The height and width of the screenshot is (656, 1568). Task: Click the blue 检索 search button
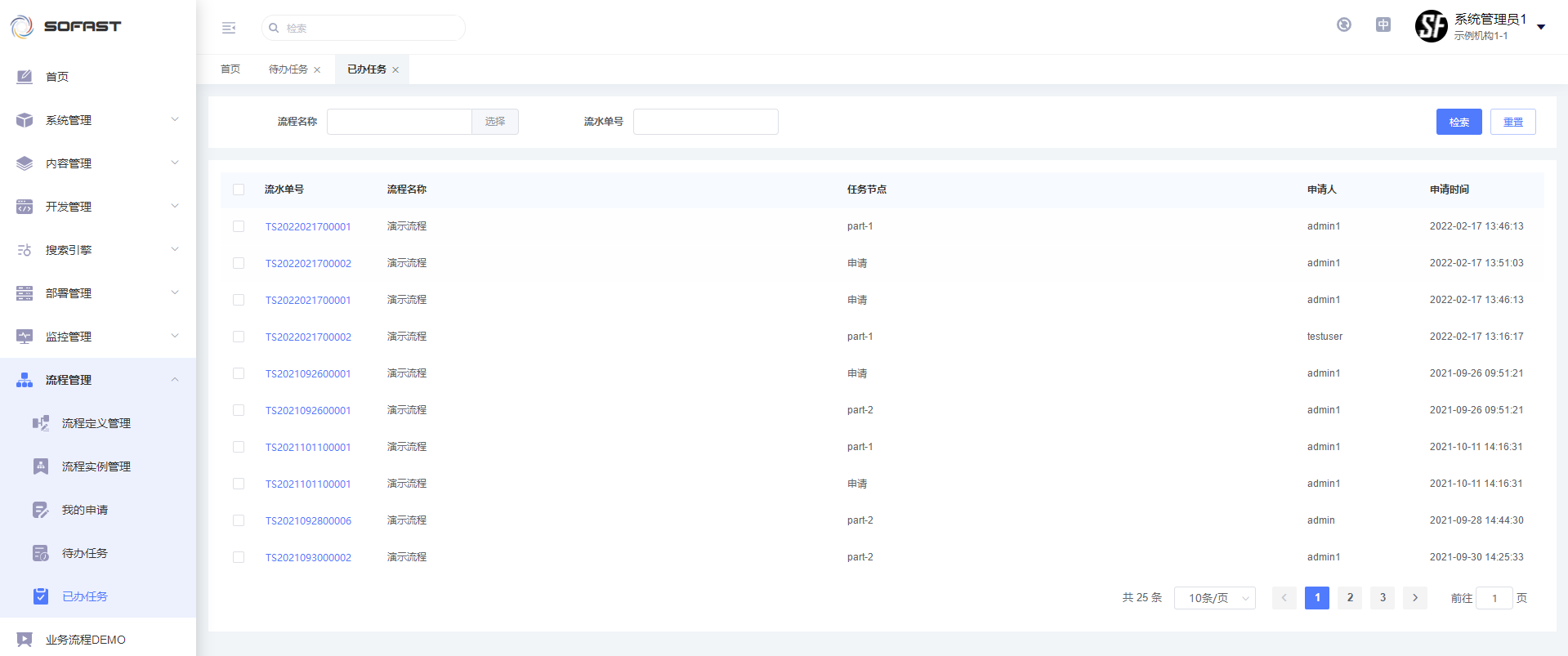tap(1459, 122)
